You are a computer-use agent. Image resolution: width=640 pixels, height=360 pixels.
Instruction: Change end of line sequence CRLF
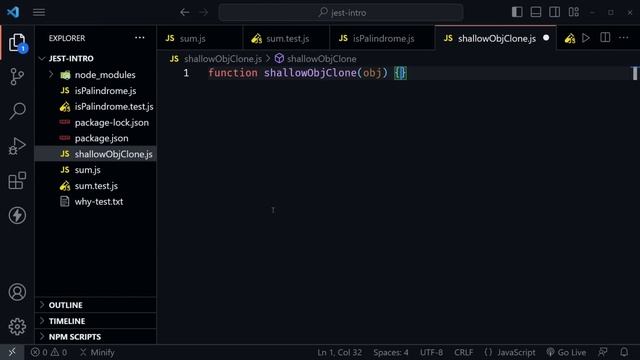(x=464, y=352)
